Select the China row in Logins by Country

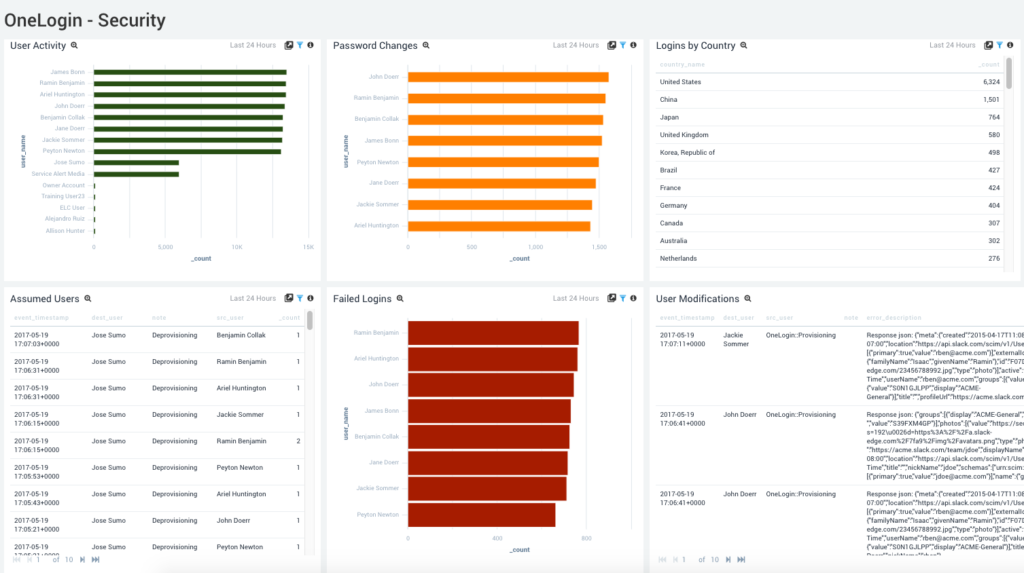(829, 99)
